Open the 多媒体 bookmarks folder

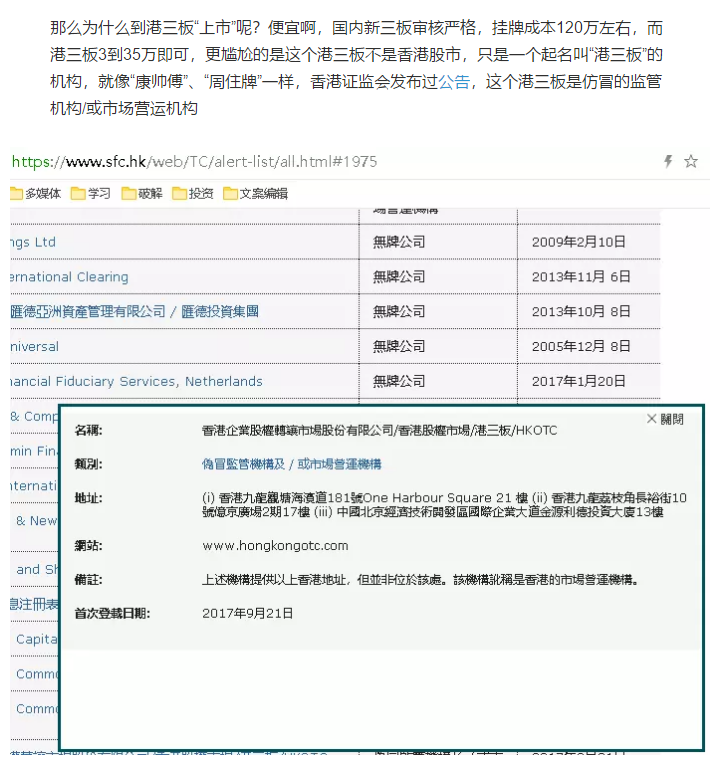click(35, 194)
